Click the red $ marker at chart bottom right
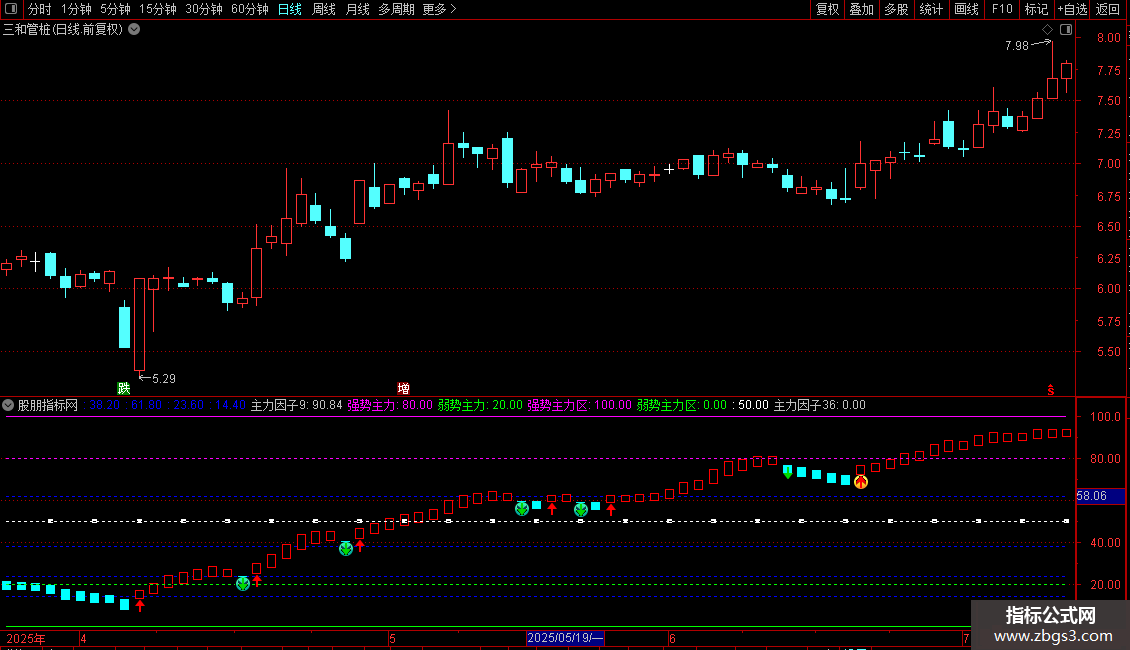Screen dimensions: 1130x650 pos(1051,390)
